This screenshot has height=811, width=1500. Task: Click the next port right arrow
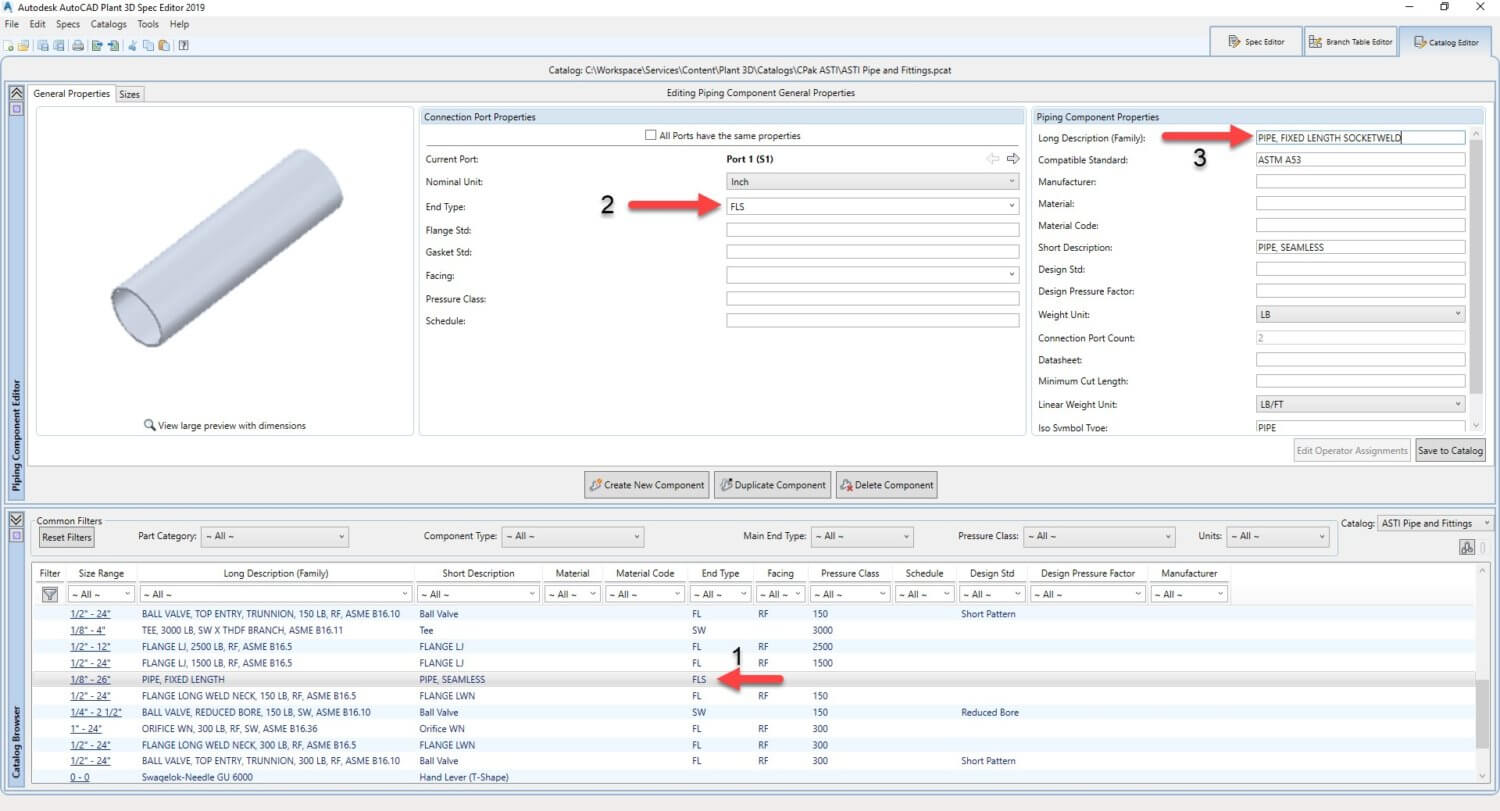[x=1013, y=159]
